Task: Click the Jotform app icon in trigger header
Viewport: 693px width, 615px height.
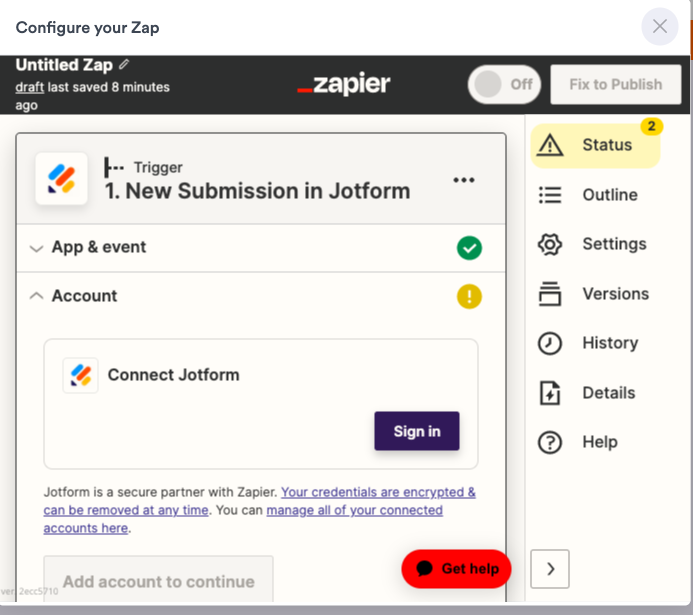Action: [x=61, y=179]
